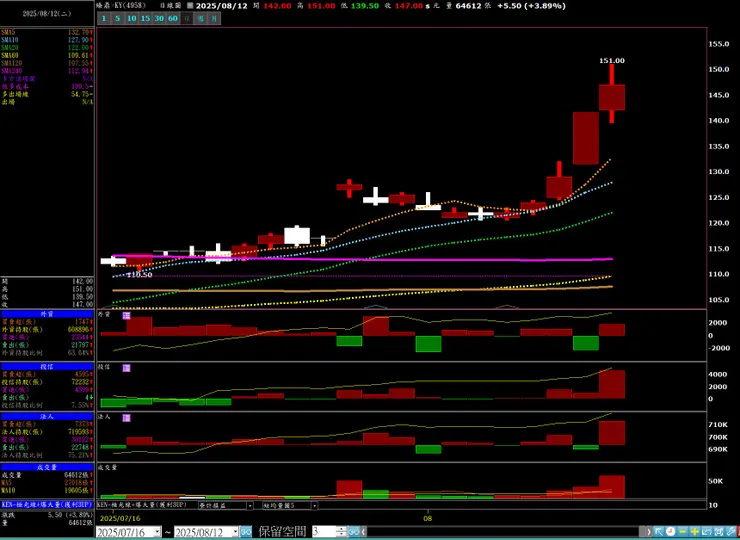The height and width of the screenshot is (540, 740).
Task: Click the left chevron after the second GO button
Action: (364, 532)
